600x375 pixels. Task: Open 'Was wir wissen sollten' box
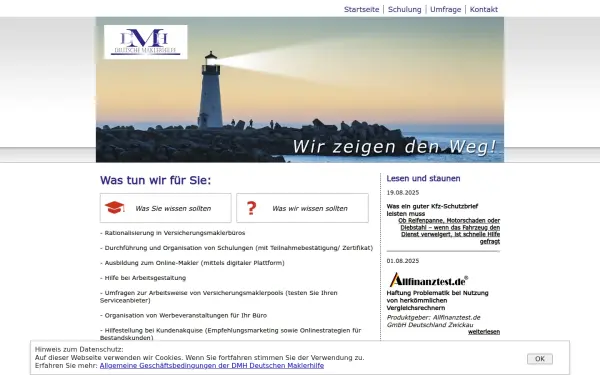(x=302, y=208)
